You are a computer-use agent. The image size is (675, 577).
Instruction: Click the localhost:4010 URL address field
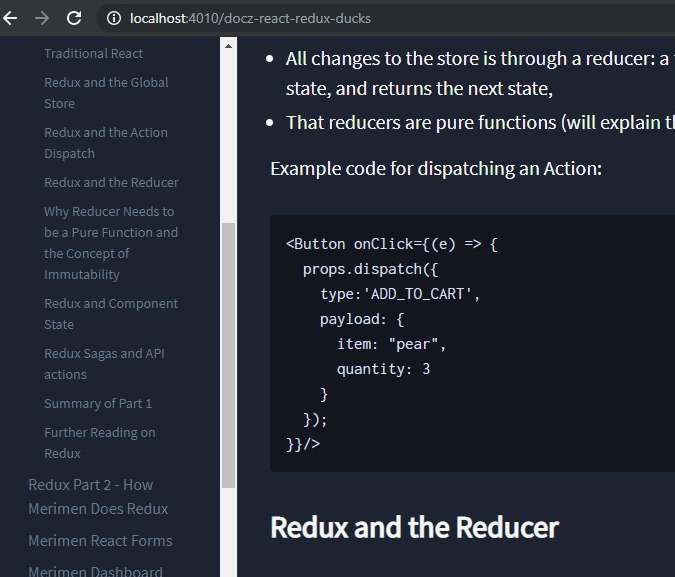pyautogui.click(x=250, y=19)
